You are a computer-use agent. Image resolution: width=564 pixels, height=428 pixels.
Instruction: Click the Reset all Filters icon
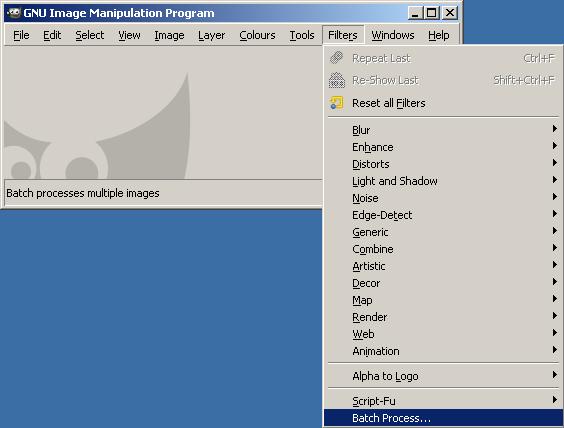point(337,103)
